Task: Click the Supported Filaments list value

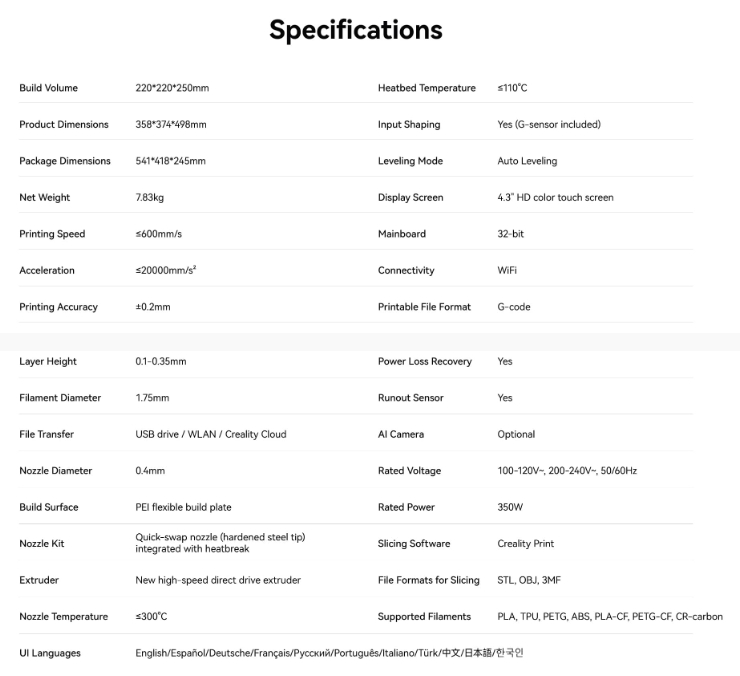Action: coord(610,617)
